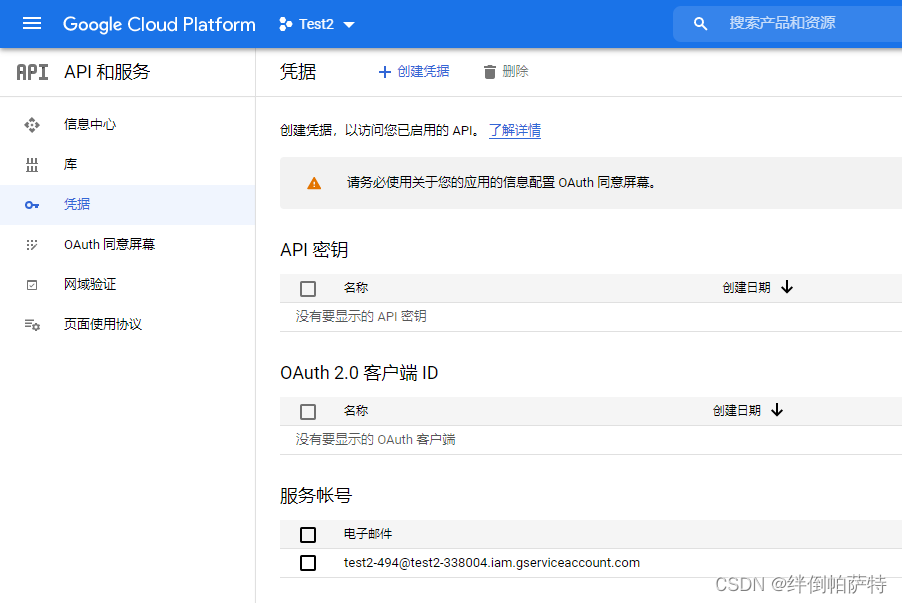
Task: Open 网域验证 in the sidebar
Action: coord(127,284)
